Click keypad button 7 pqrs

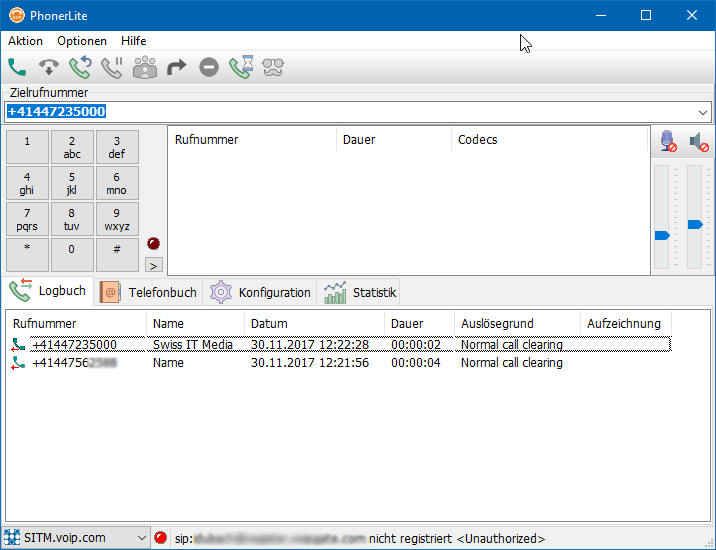(x=27, y=219)
